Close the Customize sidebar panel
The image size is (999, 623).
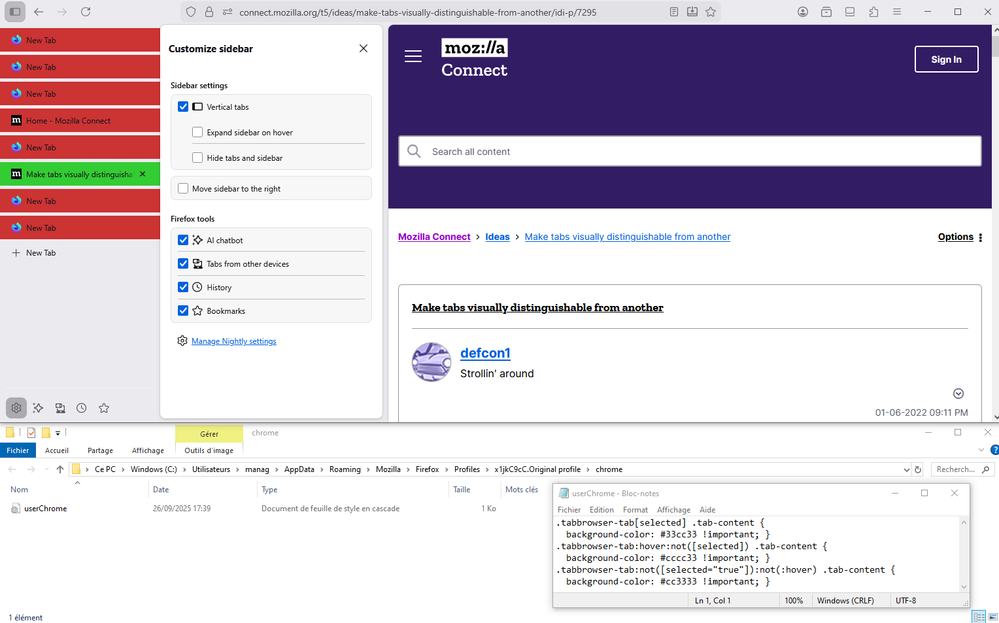(363, 48)
